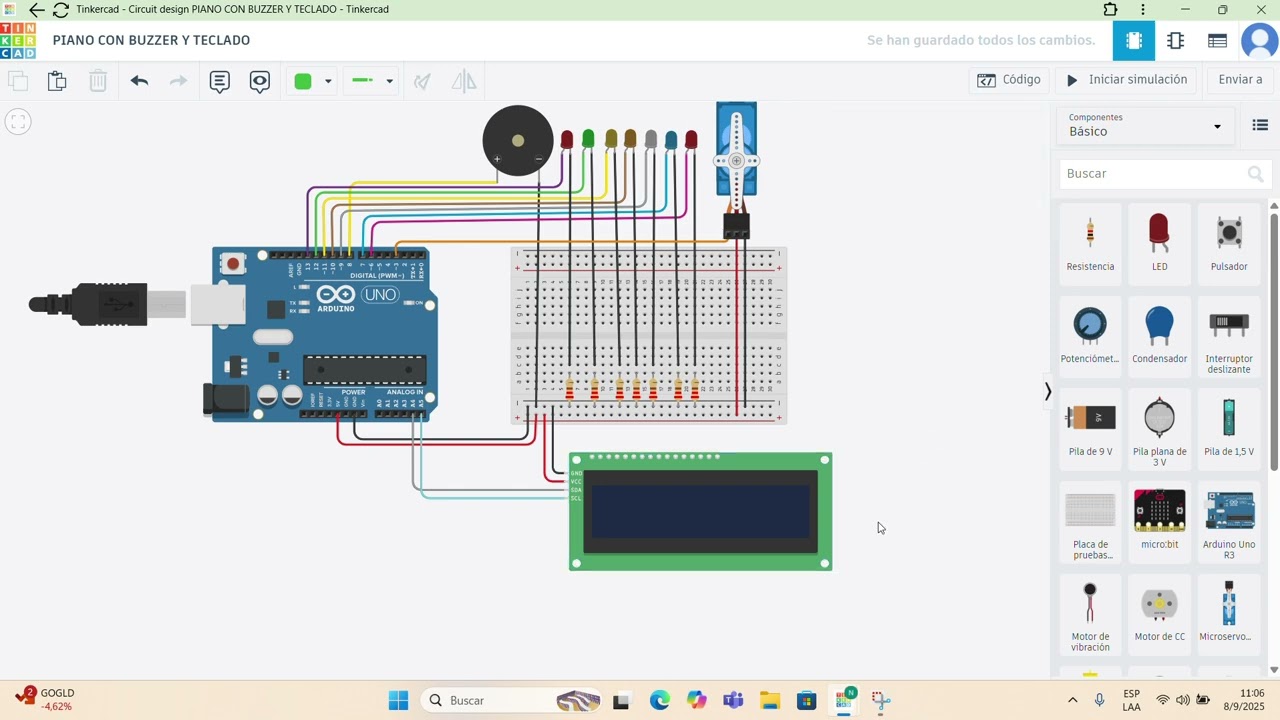This screenshot has width=1280, height=720.
Task: Click the Tinkercad logo
Action: (x=18, y=41)
